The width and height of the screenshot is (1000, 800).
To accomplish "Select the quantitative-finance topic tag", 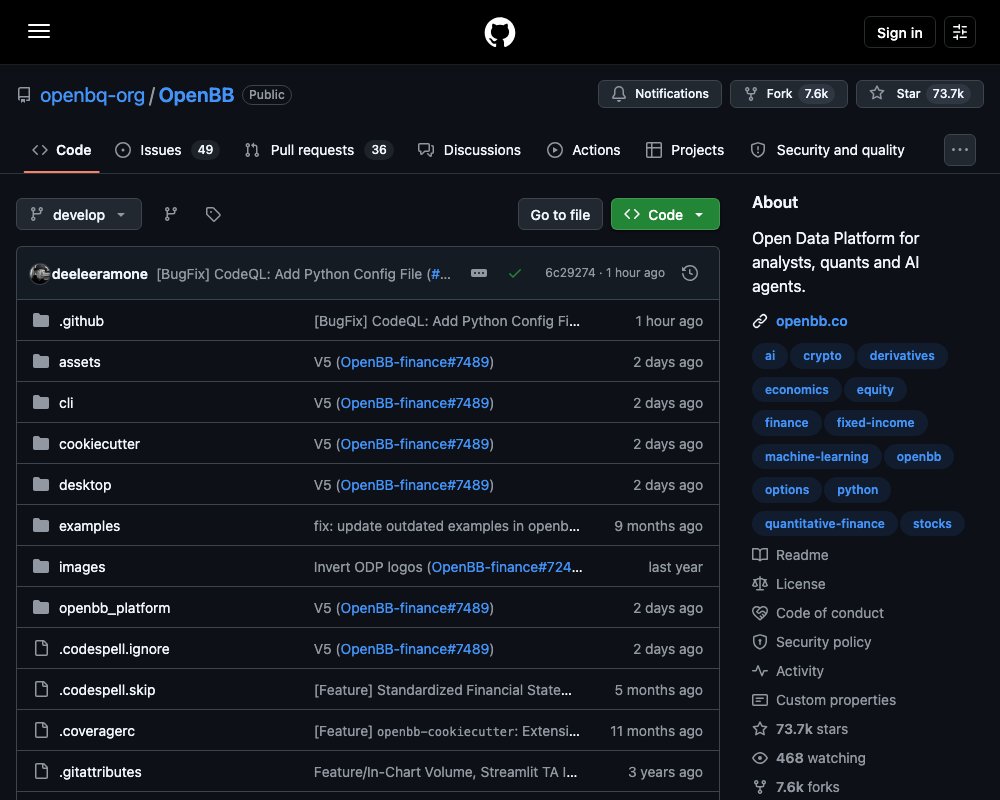I will tap(825, 523).
